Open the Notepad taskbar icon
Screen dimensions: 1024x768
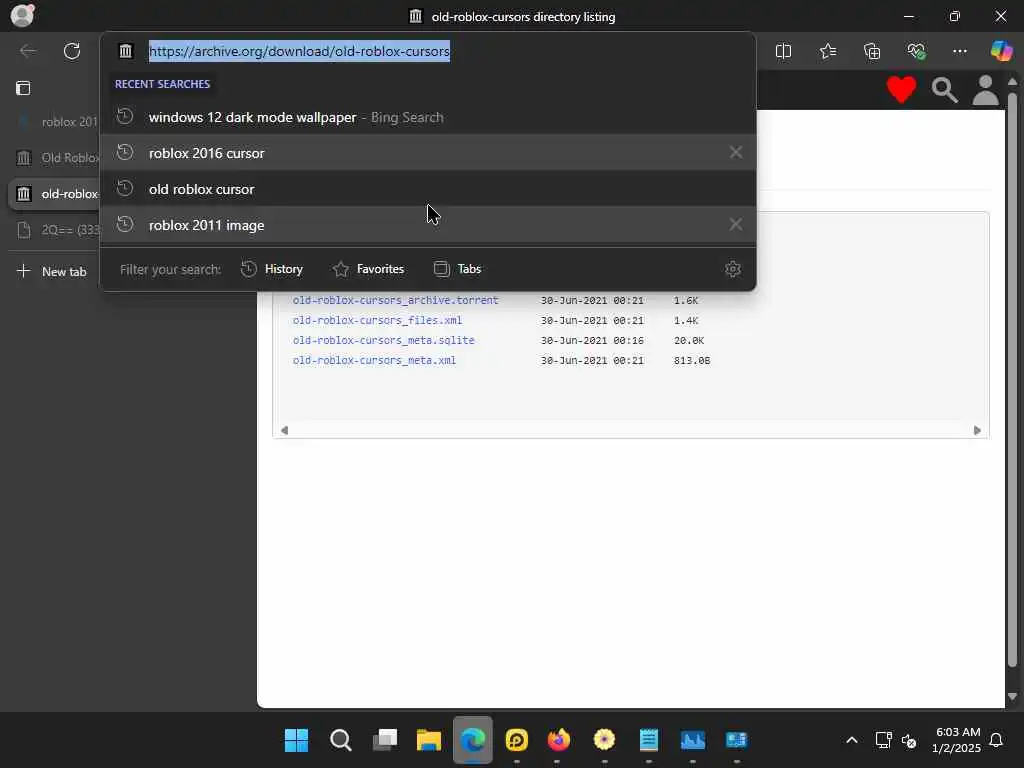[x=648, y=740]
